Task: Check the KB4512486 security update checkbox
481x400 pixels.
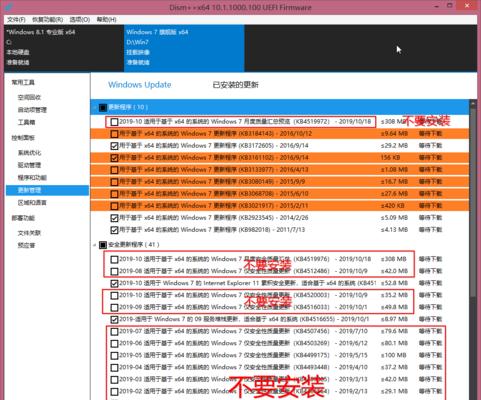Action: tap(114, 271)
